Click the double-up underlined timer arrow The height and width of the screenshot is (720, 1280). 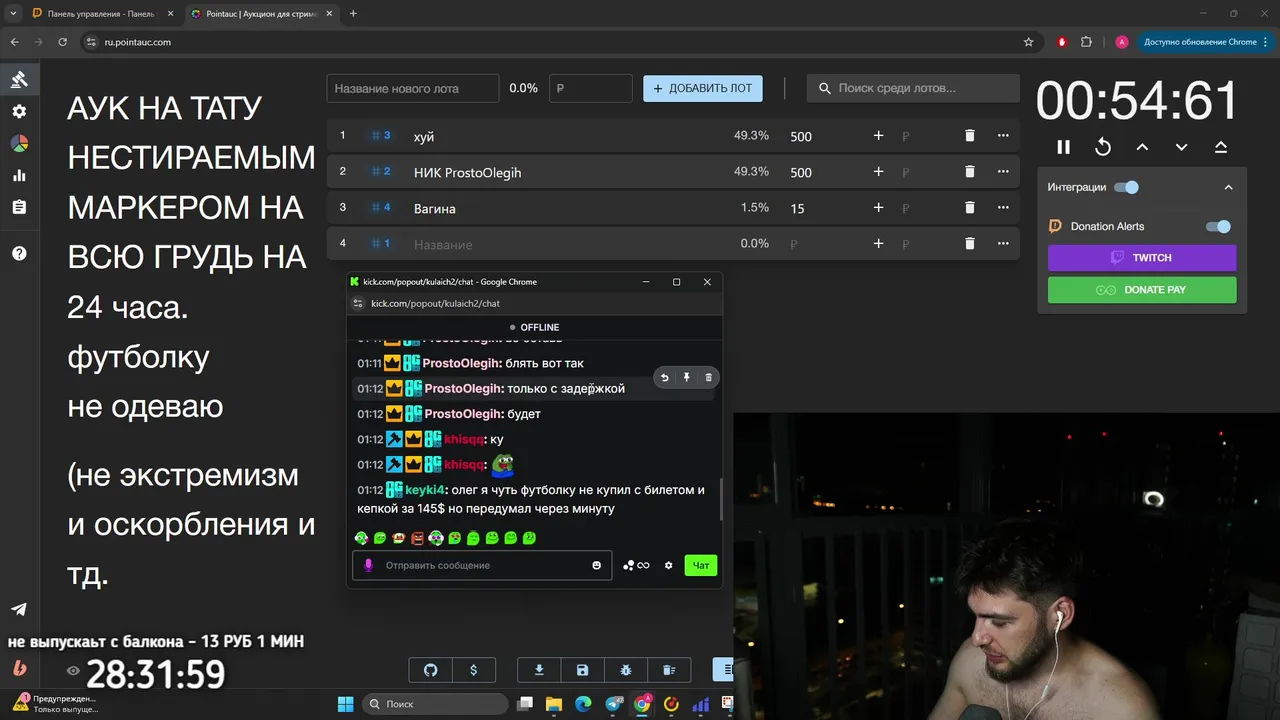(x=1220, y=147)
